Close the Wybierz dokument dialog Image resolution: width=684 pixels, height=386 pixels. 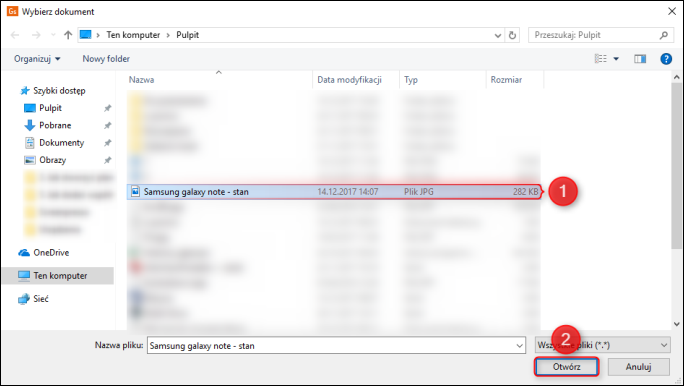coord(672,11)
